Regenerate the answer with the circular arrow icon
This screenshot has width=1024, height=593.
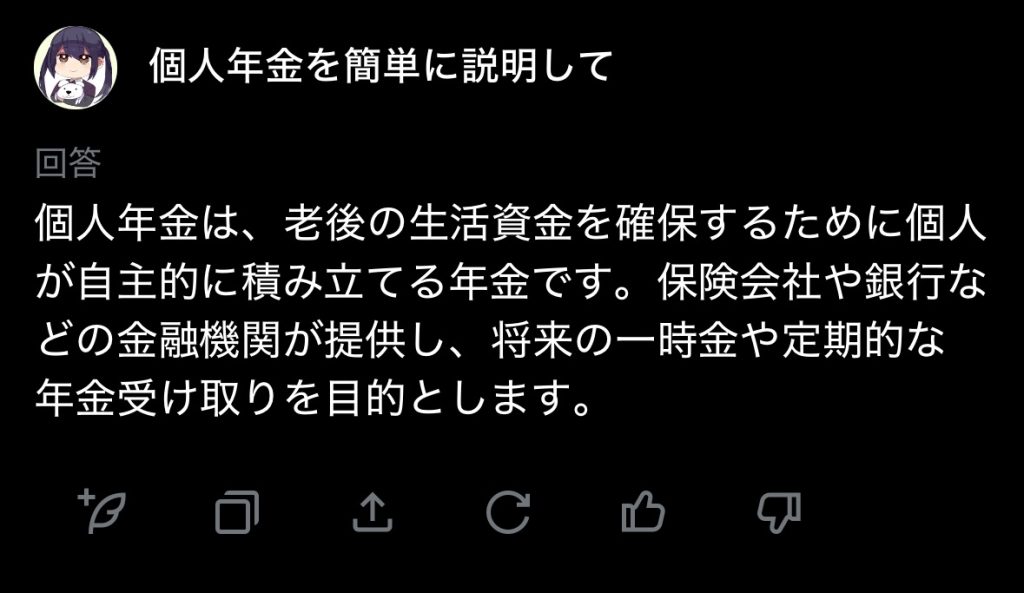pyautogui.click(x=507, y=512)
